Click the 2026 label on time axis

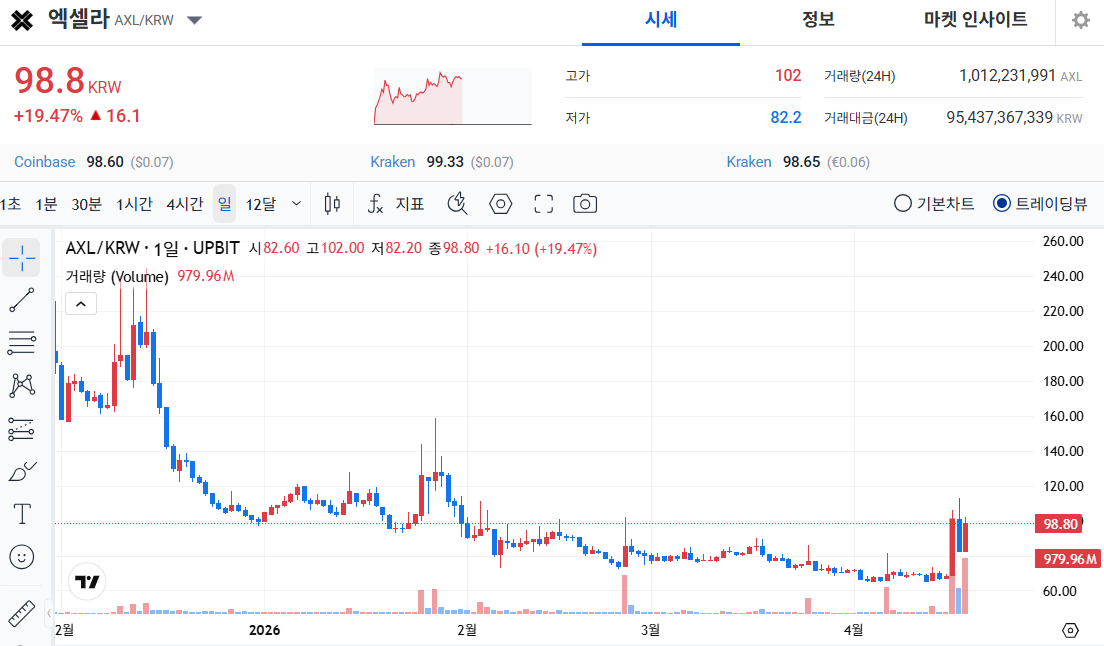coord(264,630)
